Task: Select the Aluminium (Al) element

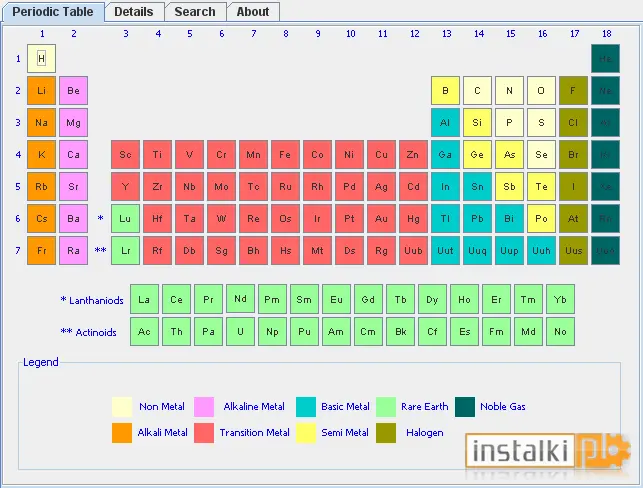Action: pyautogui.click(x=445, y=123)
